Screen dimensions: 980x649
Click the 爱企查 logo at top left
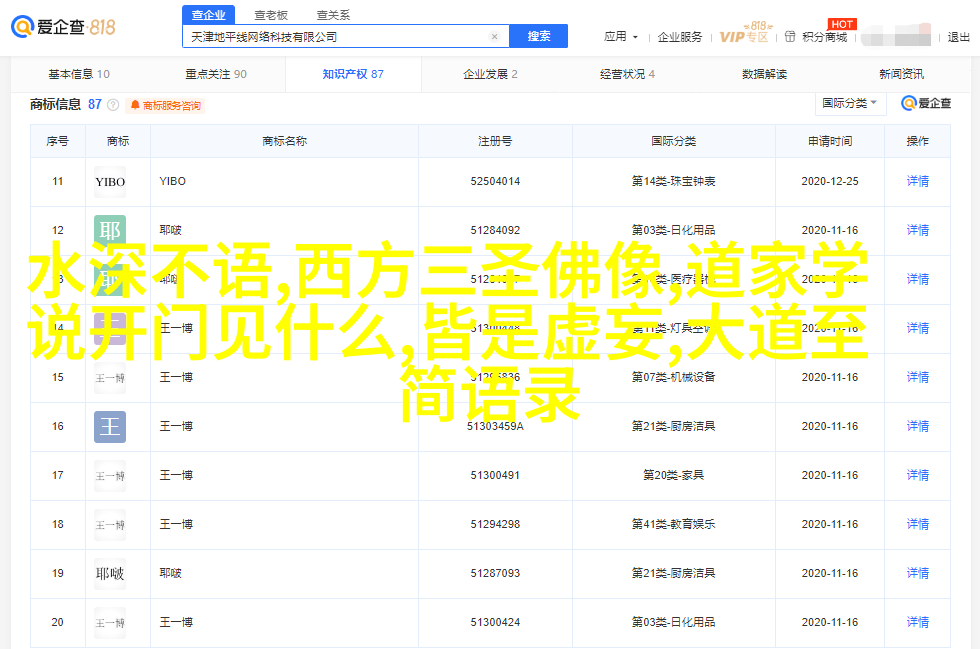[x=63, y=27]
